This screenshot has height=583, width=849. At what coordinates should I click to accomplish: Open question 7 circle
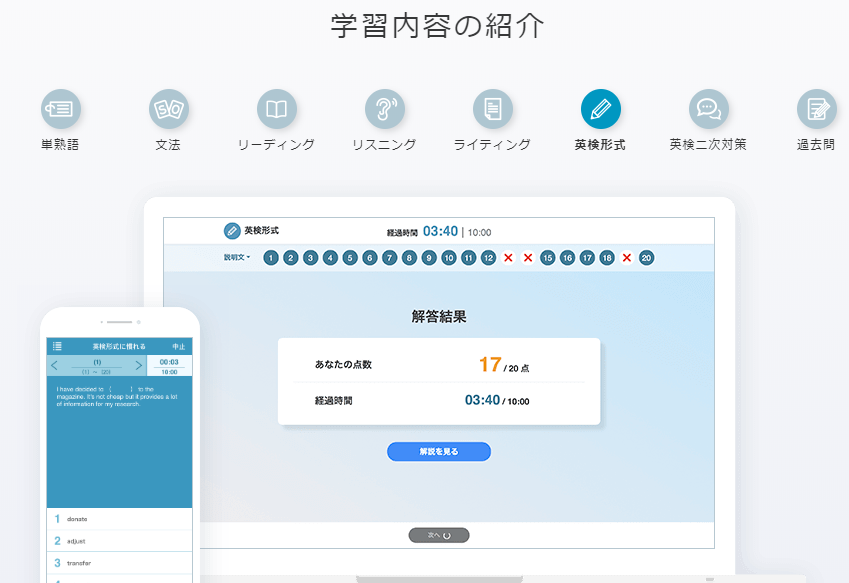(389, 258)
